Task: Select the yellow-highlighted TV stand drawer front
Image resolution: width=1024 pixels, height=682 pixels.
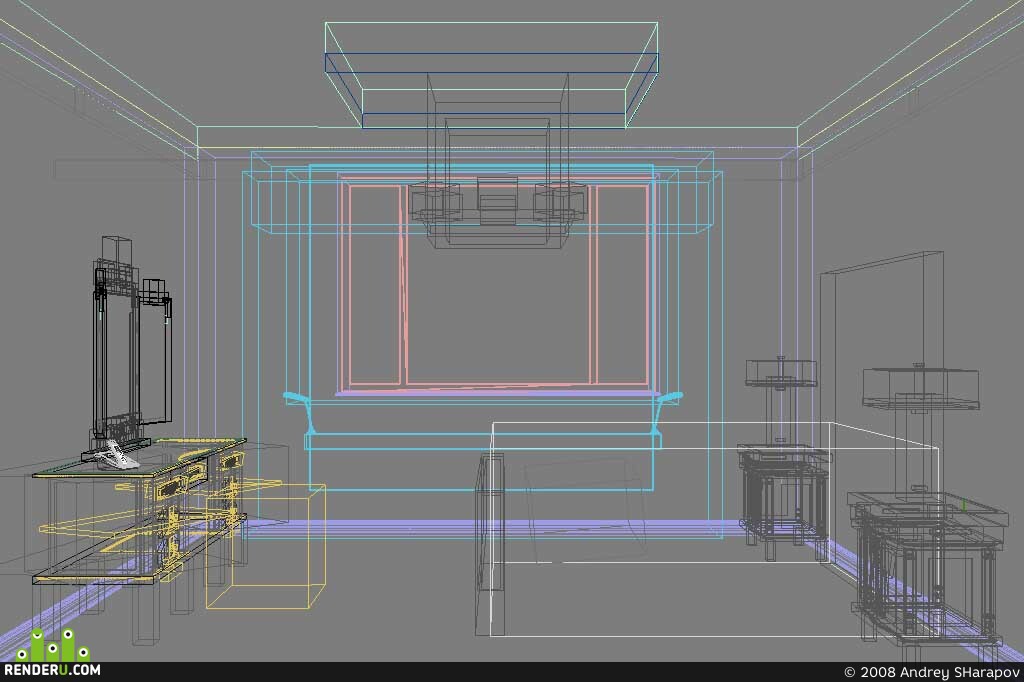Action: tap(171, 487)
